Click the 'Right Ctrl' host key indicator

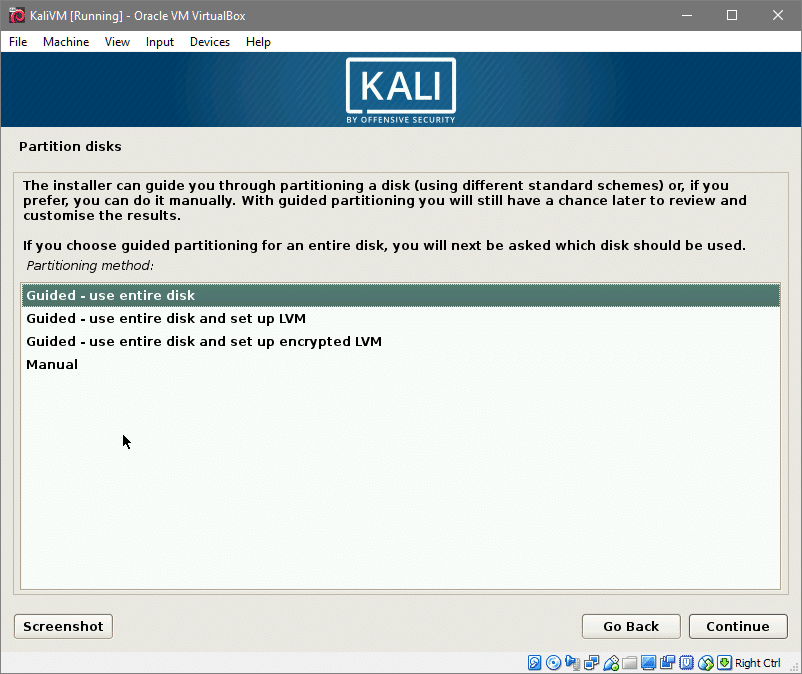coord(758,663)
